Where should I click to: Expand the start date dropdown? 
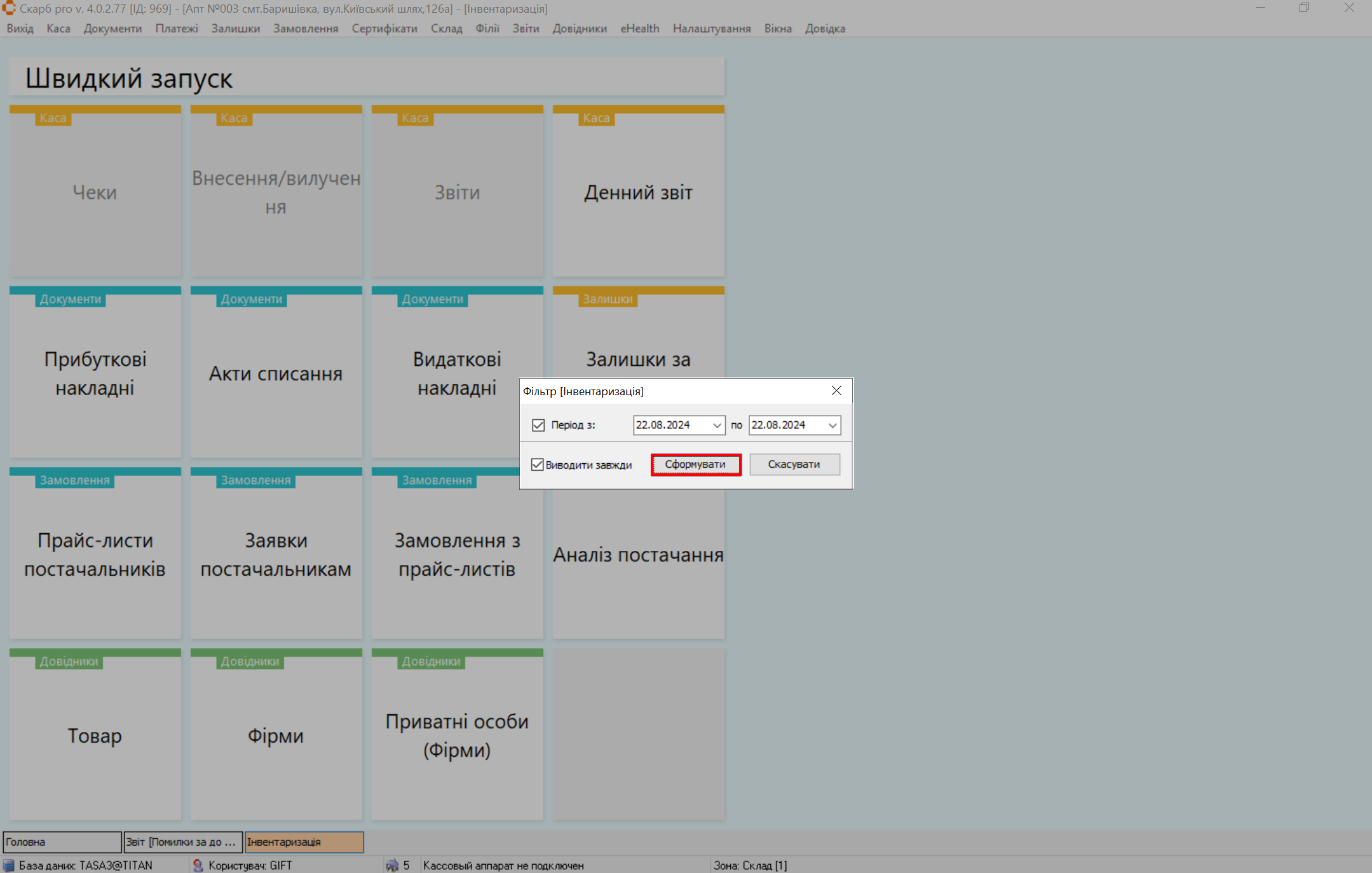[717, 425]
